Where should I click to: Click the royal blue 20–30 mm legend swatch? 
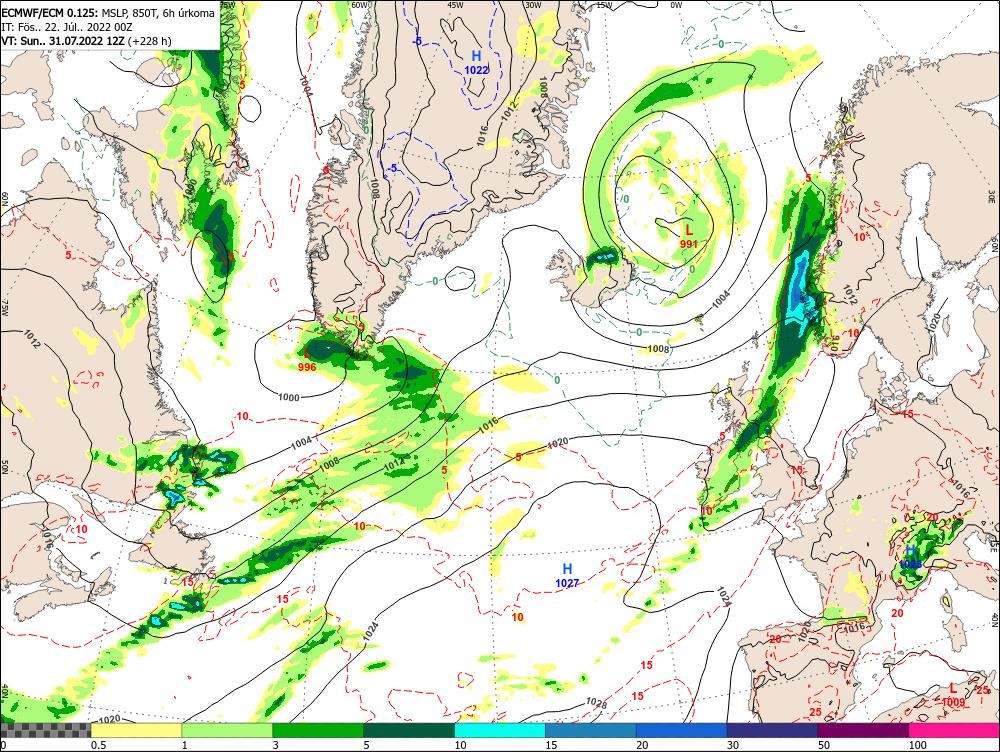point(682,730)
